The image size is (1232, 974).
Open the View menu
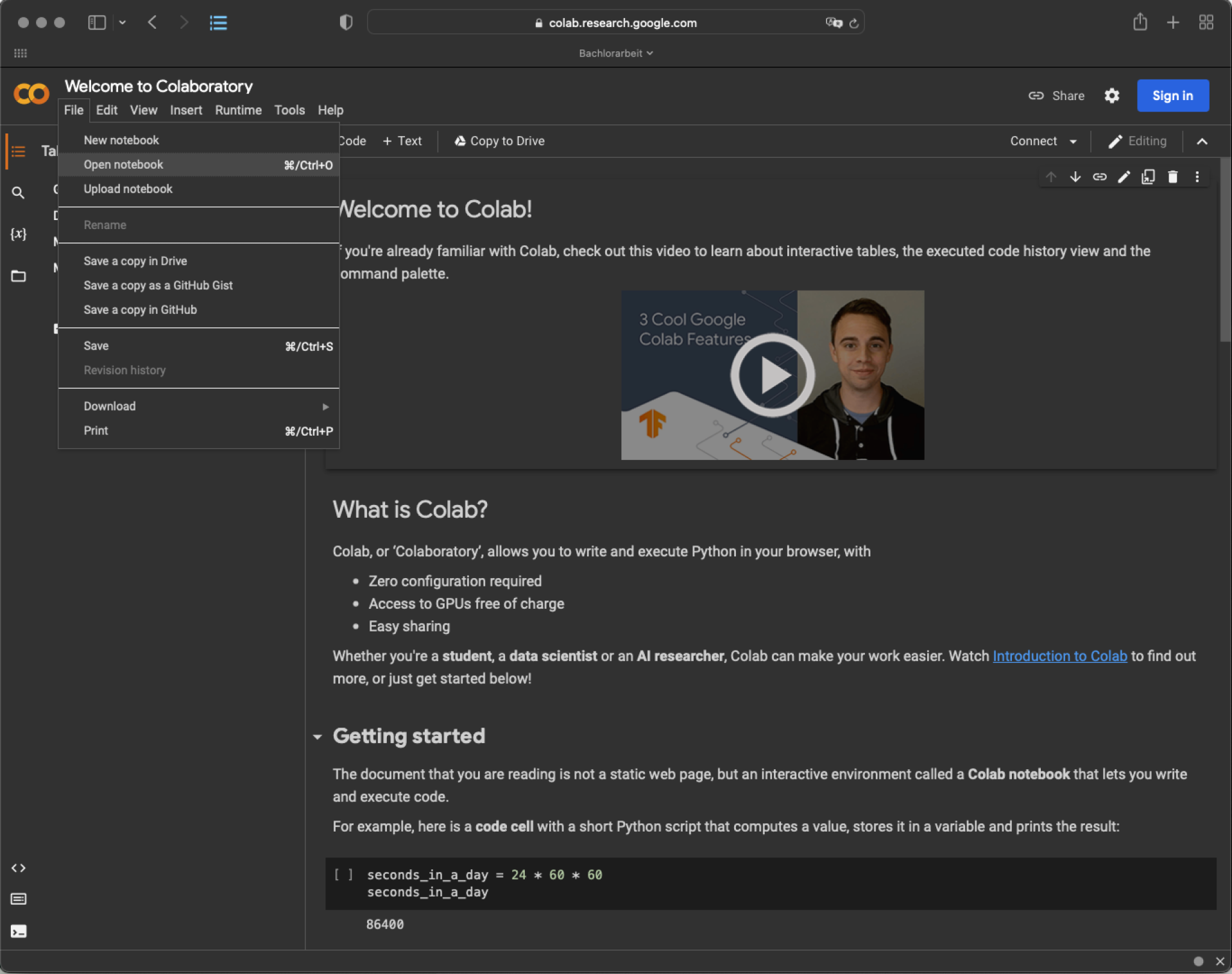[144, 110]
